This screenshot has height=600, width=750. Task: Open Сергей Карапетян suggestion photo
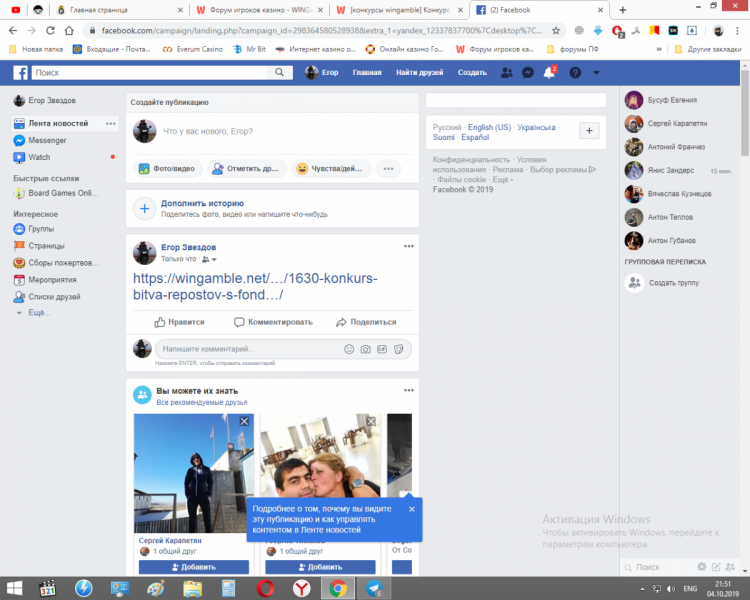[x=194, y=474]
